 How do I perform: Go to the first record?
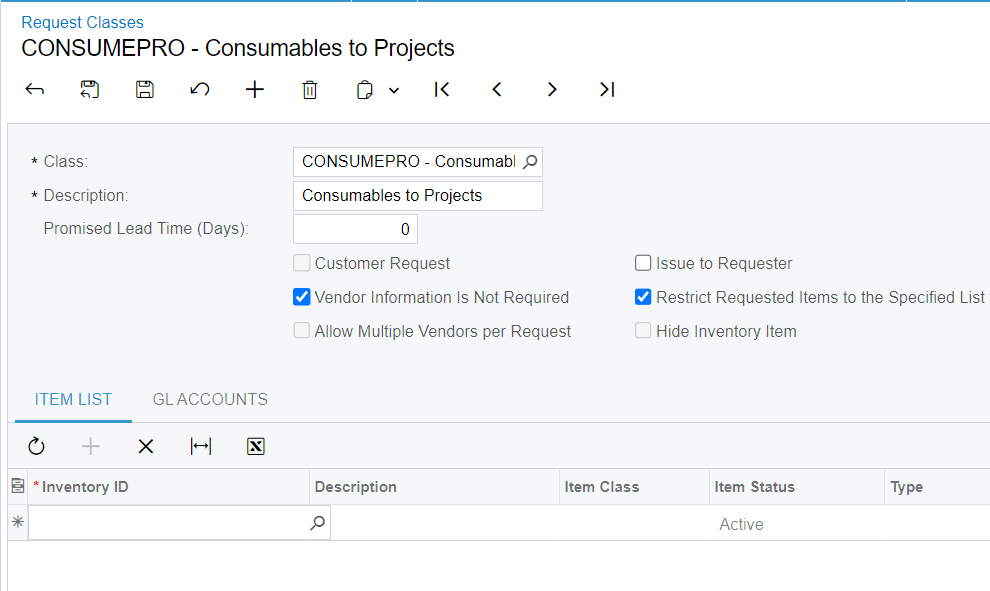[x=442, y=90]
